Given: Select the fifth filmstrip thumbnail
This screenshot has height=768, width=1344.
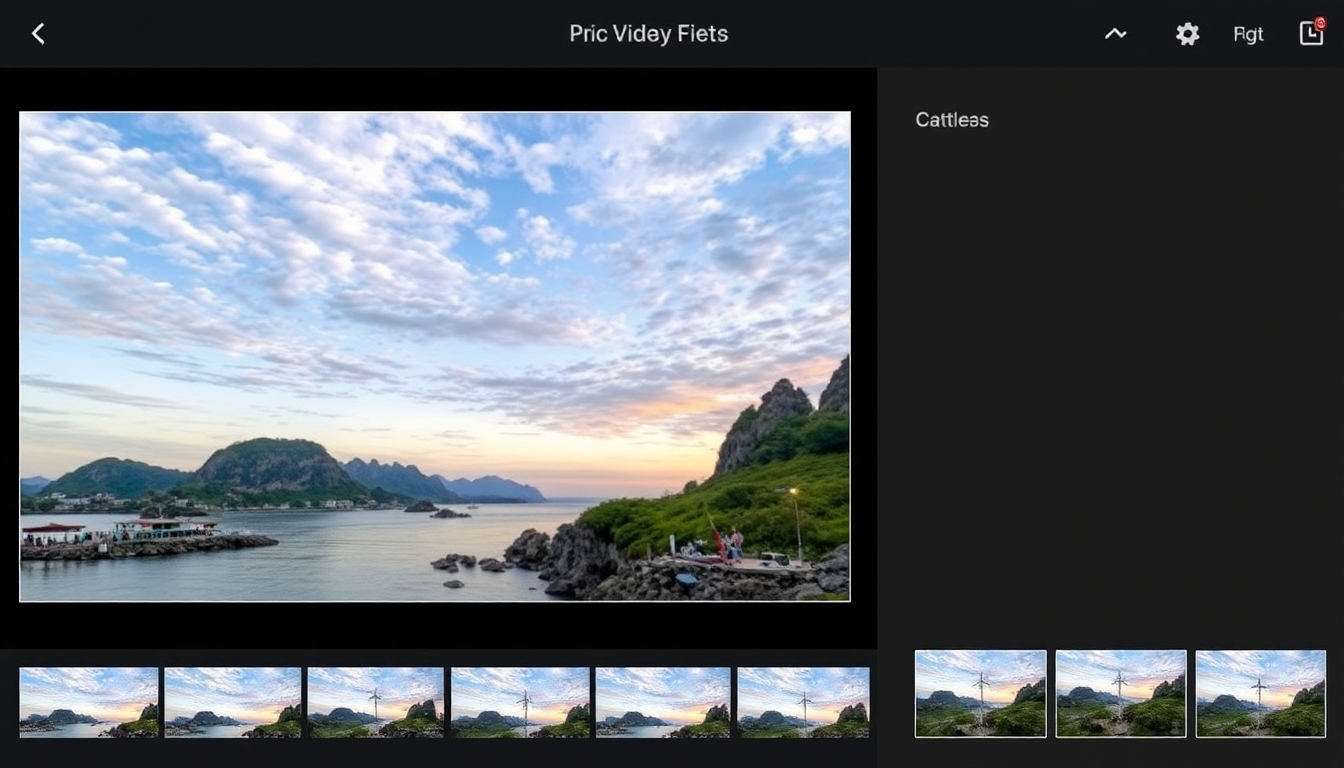Looking at the screenshot, I should point(663,702).
